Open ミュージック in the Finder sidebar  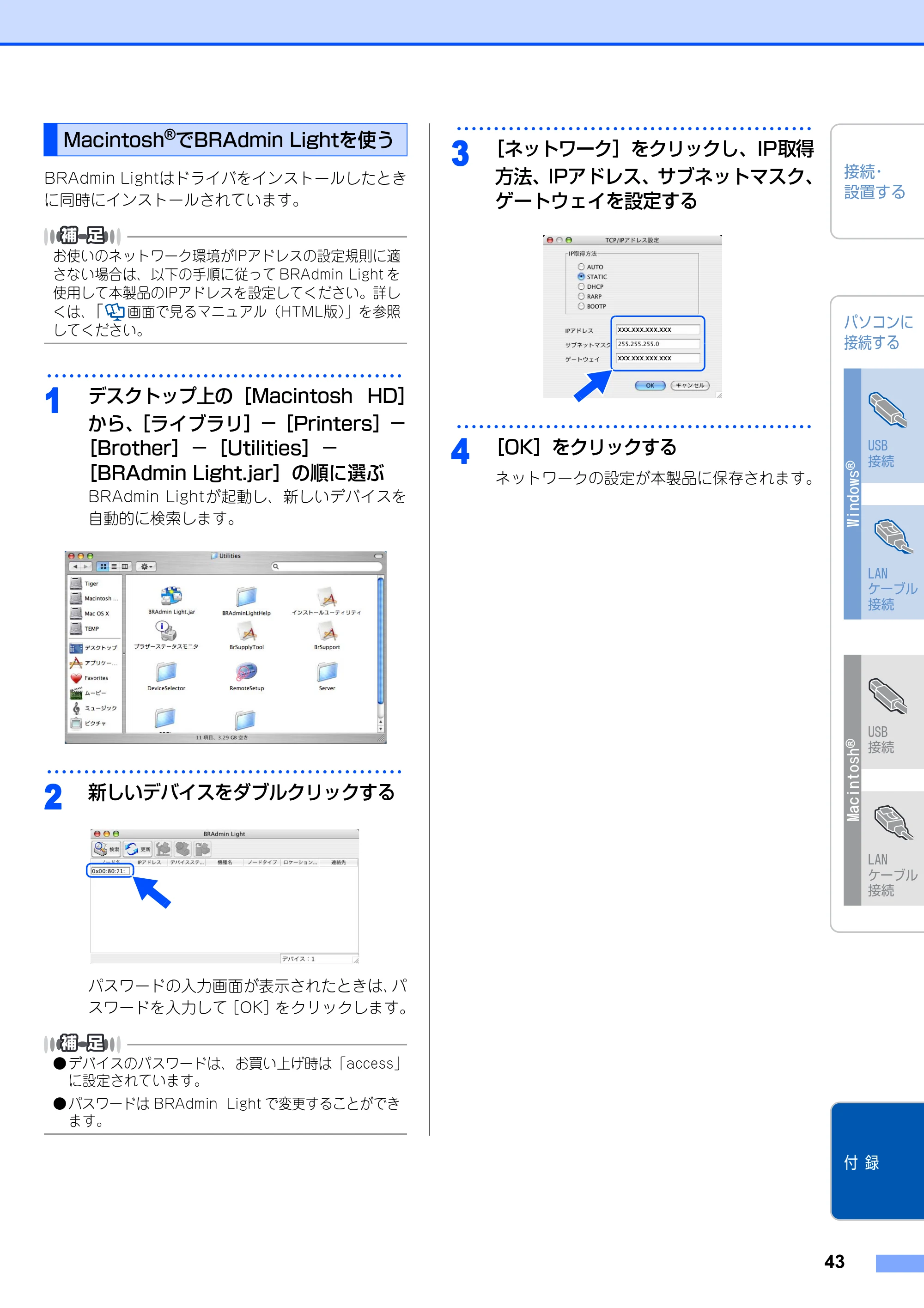point(94,708)
